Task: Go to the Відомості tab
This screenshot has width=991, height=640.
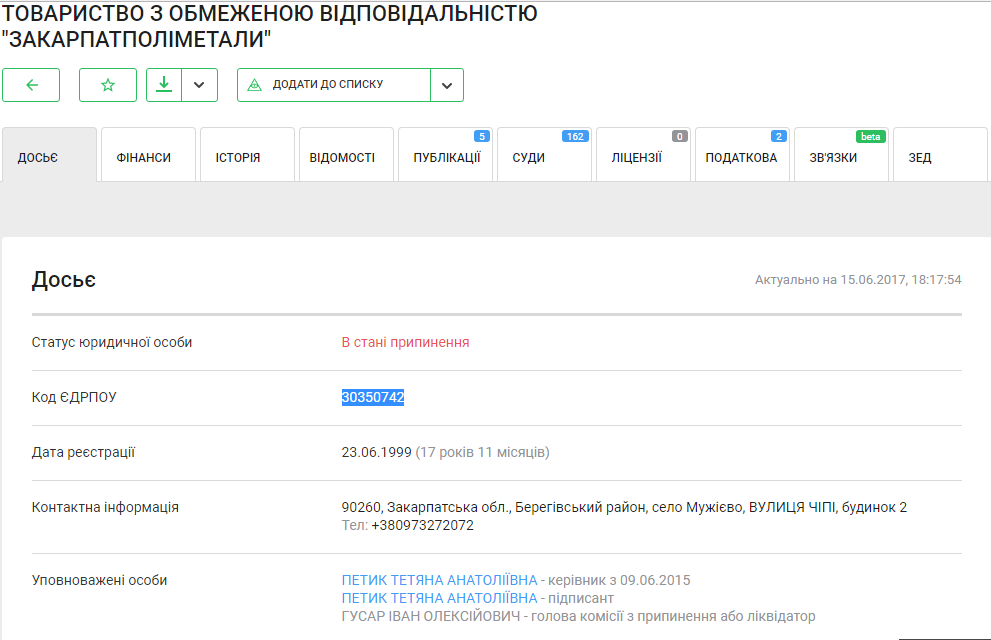Action: [x=346, y=157]
